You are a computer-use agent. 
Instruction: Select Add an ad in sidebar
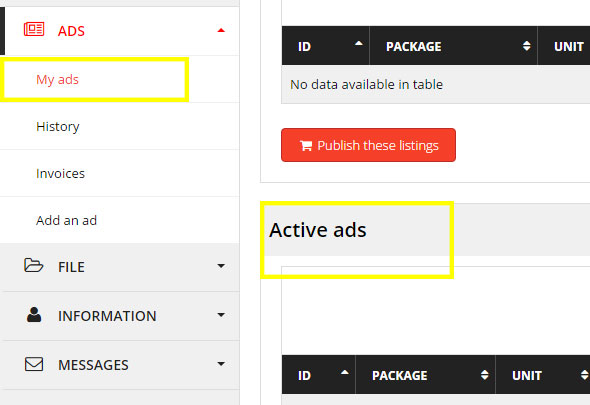tap(67, 220)
